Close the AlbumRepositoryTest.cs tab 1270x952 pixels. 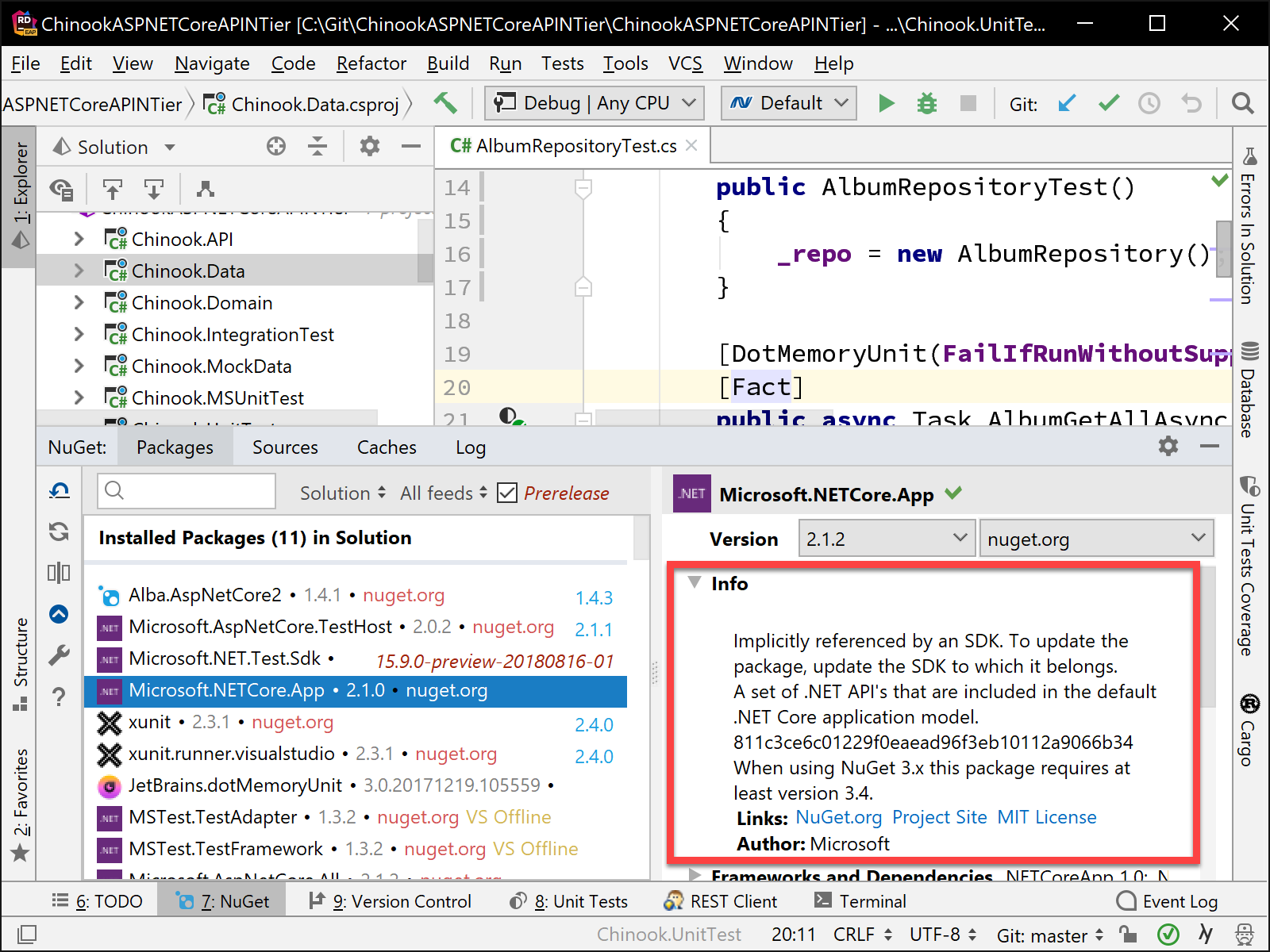[691, 145]
